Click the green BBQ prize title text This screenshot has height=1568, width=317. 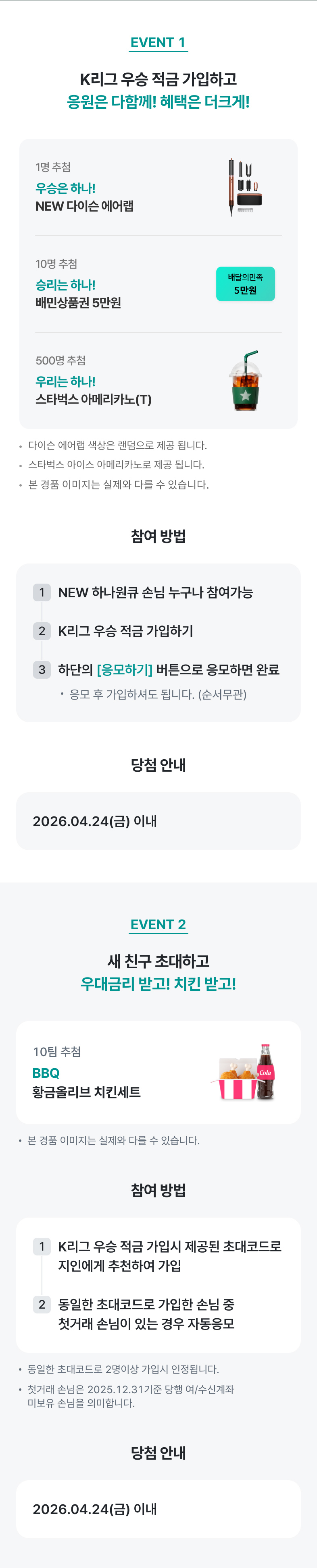(46, 1073)
